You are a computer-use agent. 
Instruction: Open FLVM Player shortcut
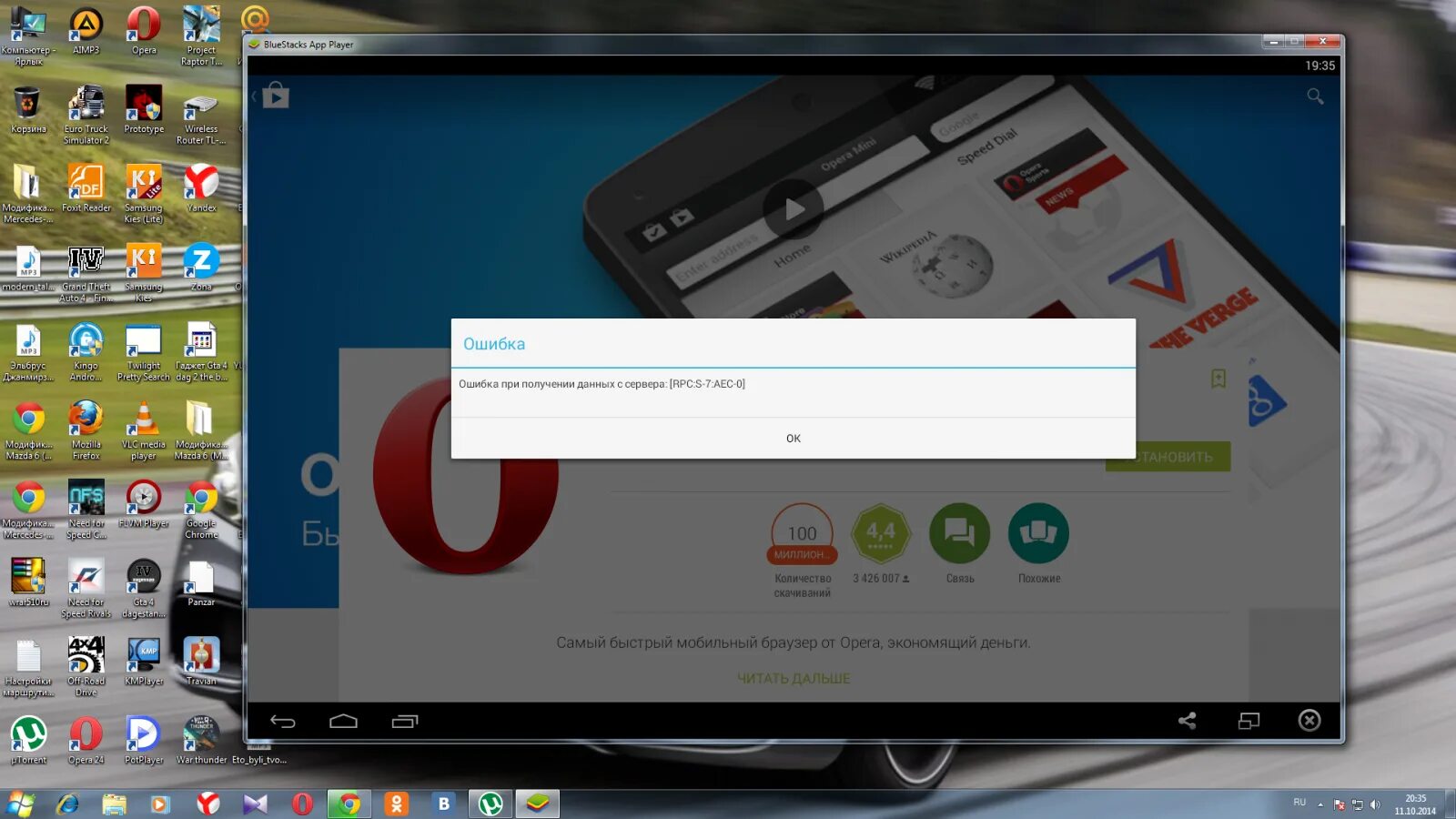pyautogui.click(x=144, y=503)
